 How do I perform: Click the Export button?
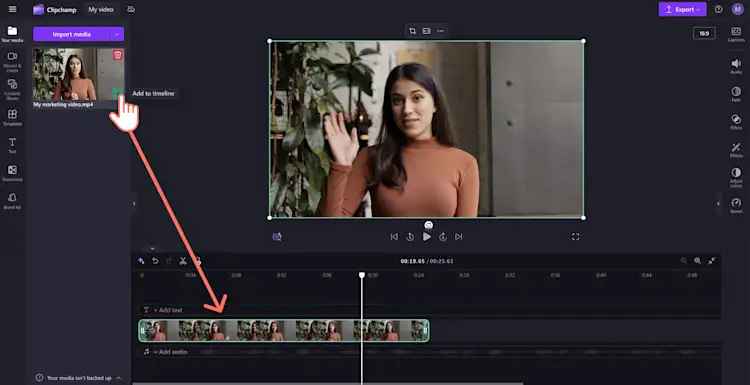coord(682,9)
